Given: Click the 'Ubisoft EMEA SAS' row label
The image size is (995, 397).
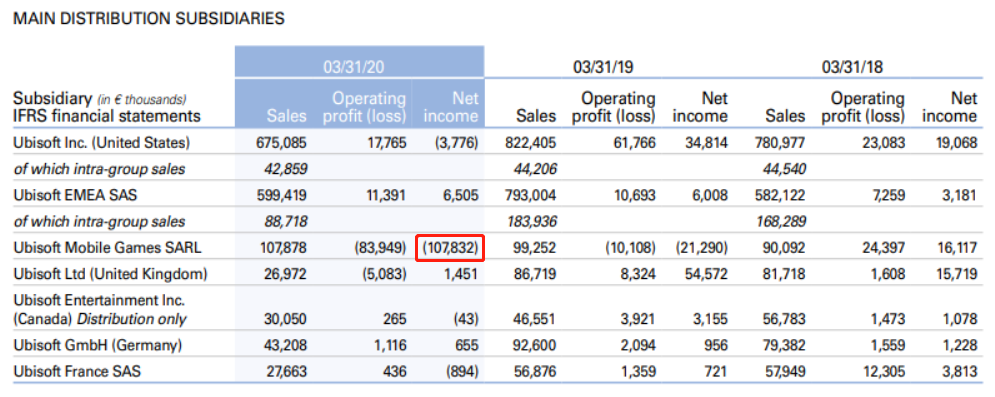Looking at the screenshot, I should [x=76, y=195].
